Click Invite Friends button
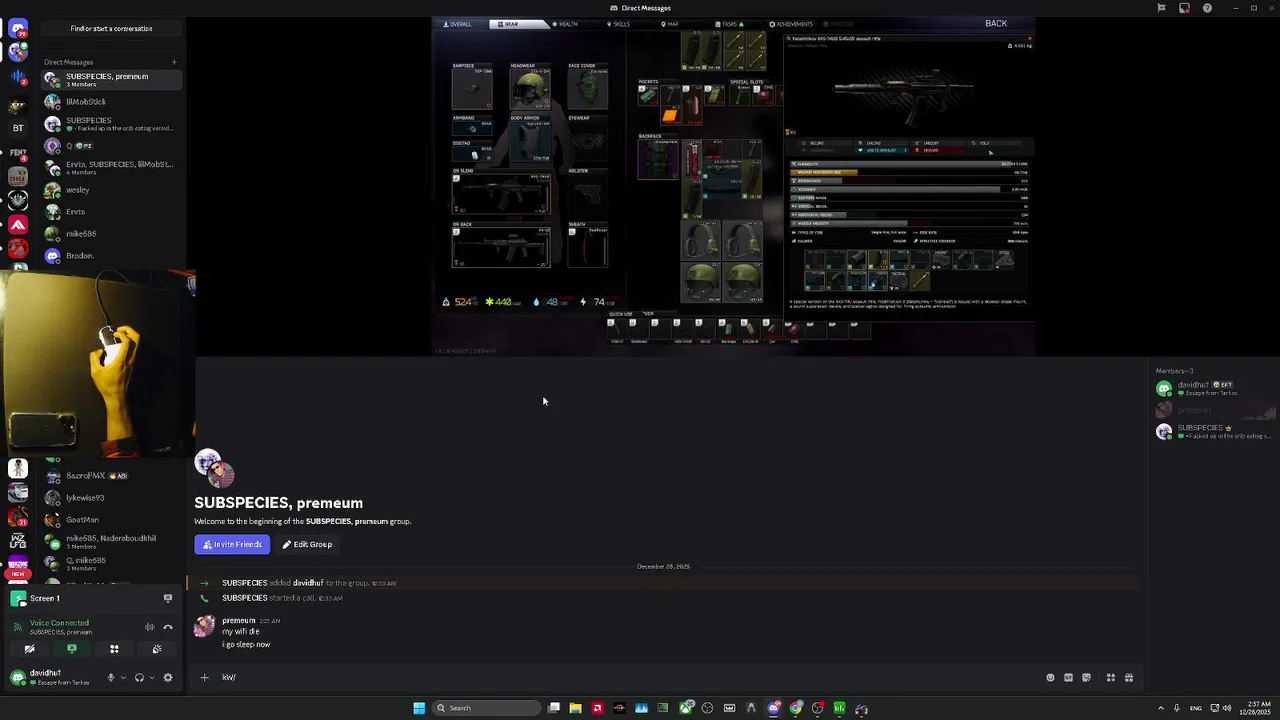Viewport: 1280px width, 720px height. [232, 544]
